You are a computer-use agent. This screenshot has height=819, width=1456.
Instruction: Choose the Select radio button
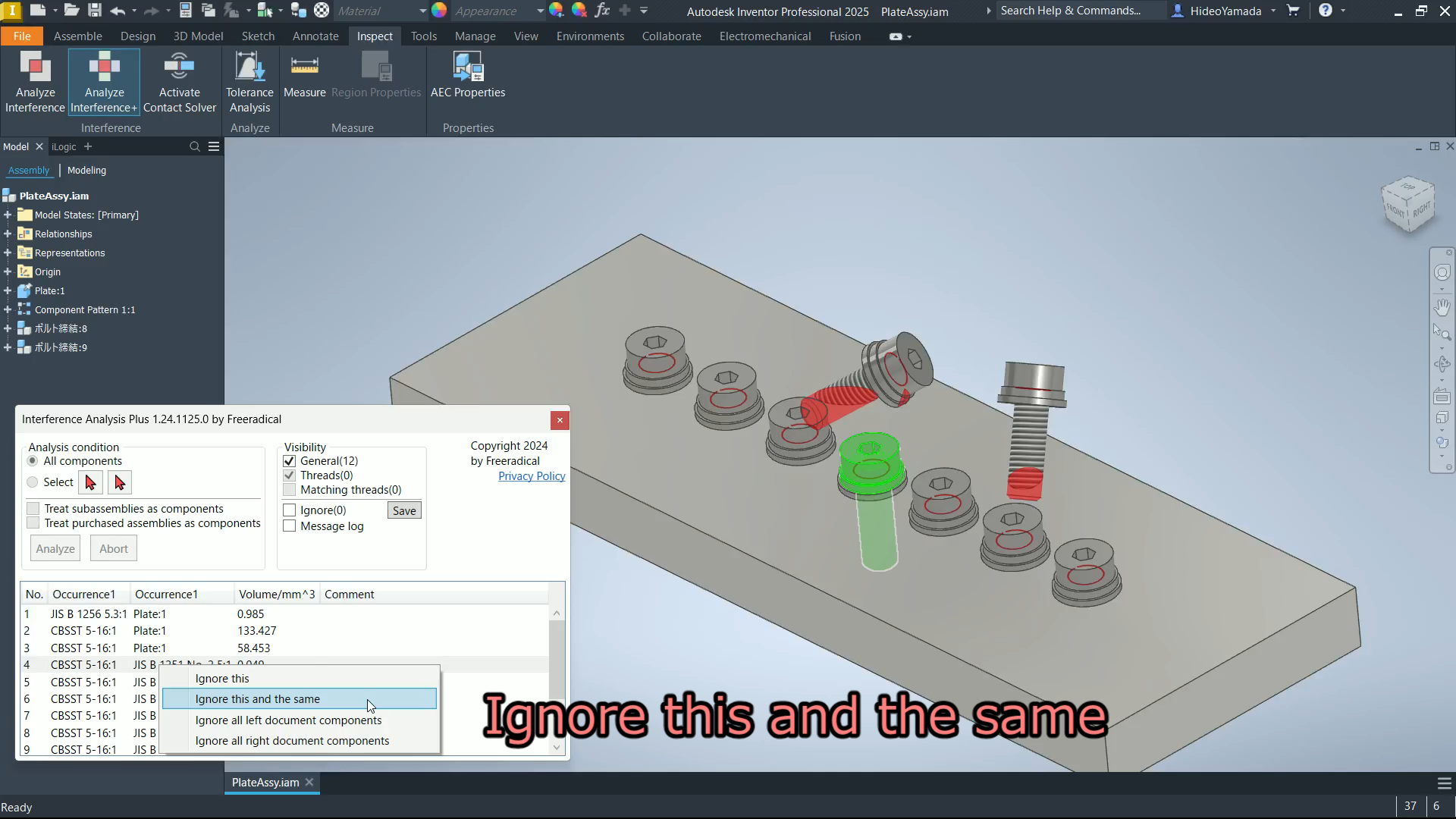pos(33,482)
